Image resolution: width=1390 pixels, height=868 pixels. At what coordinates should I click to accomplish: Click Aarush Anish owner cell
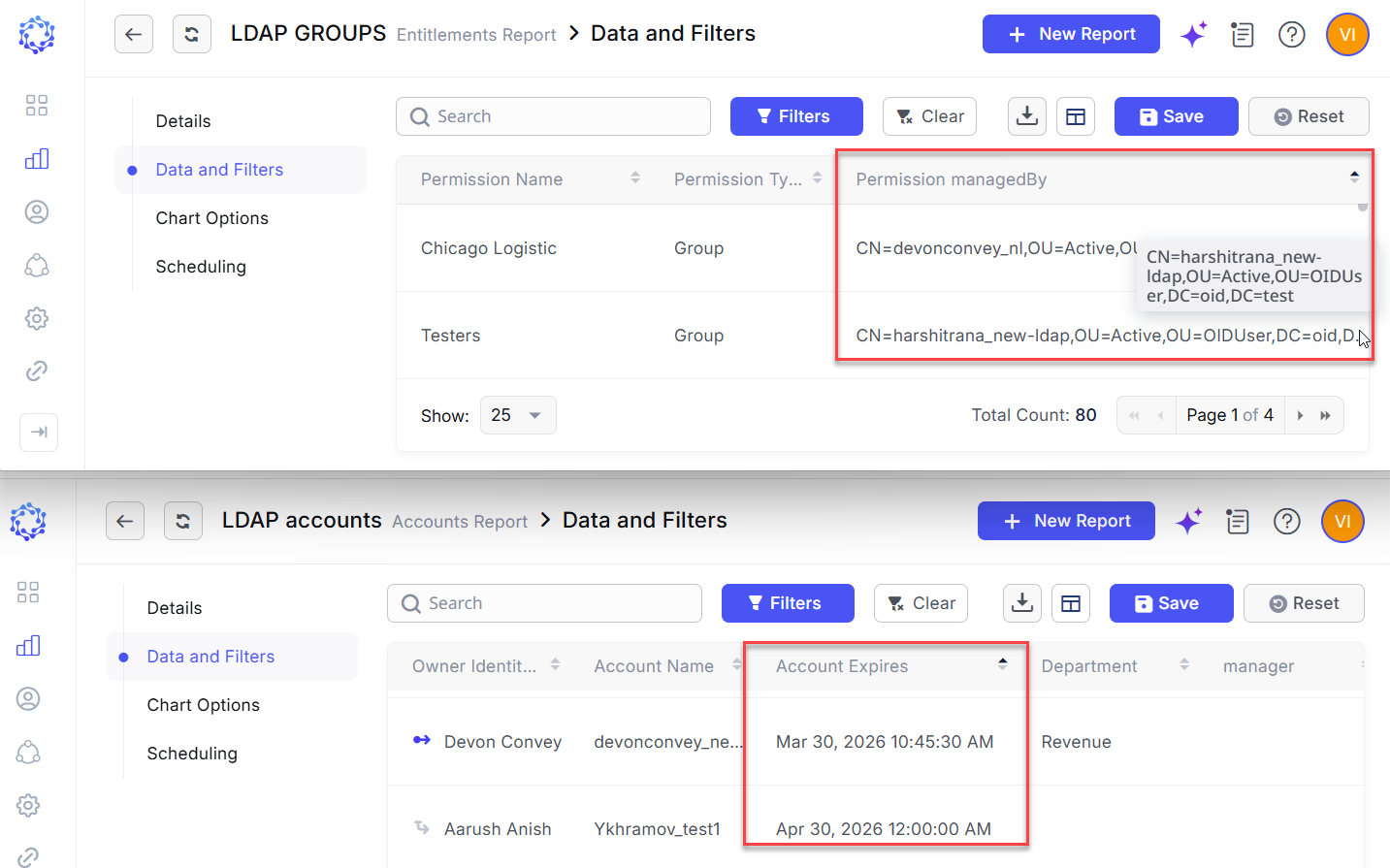[x=498, y=829]
